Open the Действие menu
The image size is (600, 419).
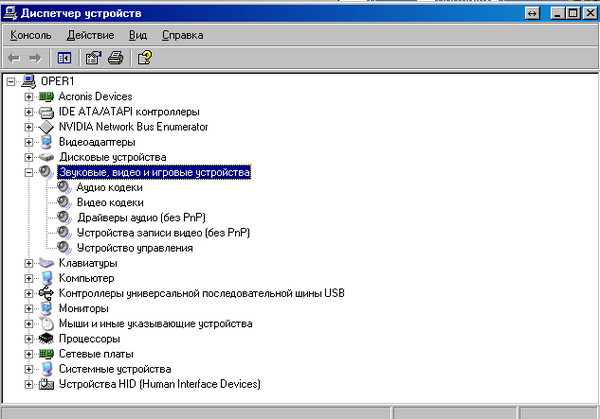(x=90, y=35)
